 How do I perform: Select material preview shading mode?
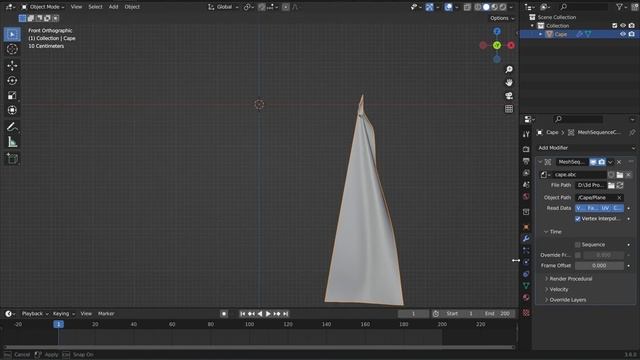494,7
